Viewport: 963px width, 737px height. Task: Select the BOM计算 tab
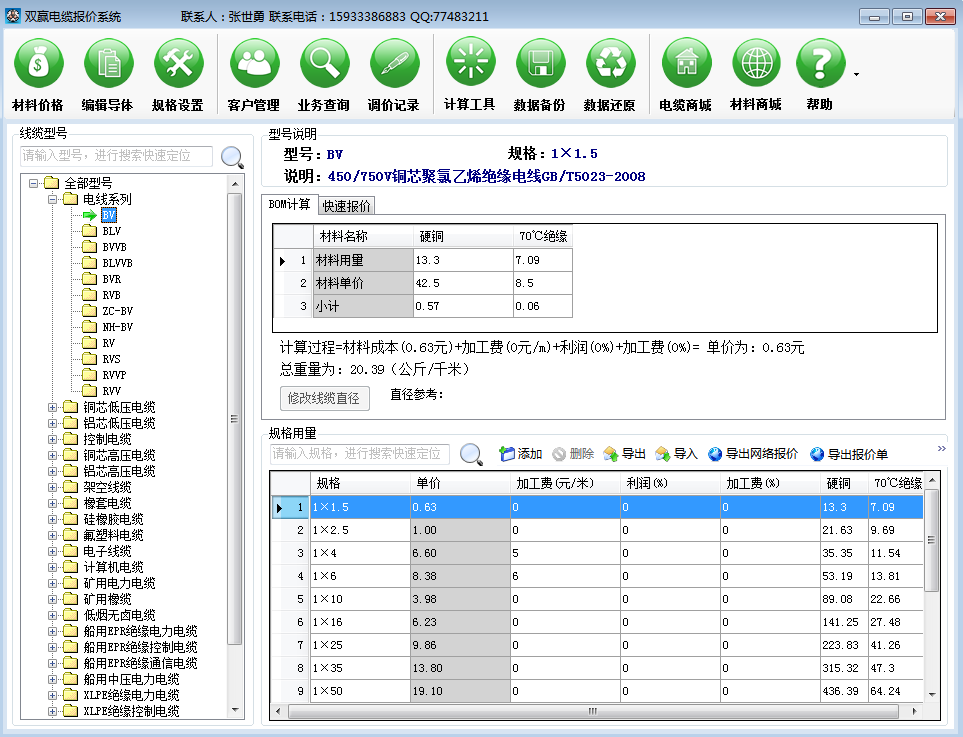pyautogui.click(x=290, y=204)
